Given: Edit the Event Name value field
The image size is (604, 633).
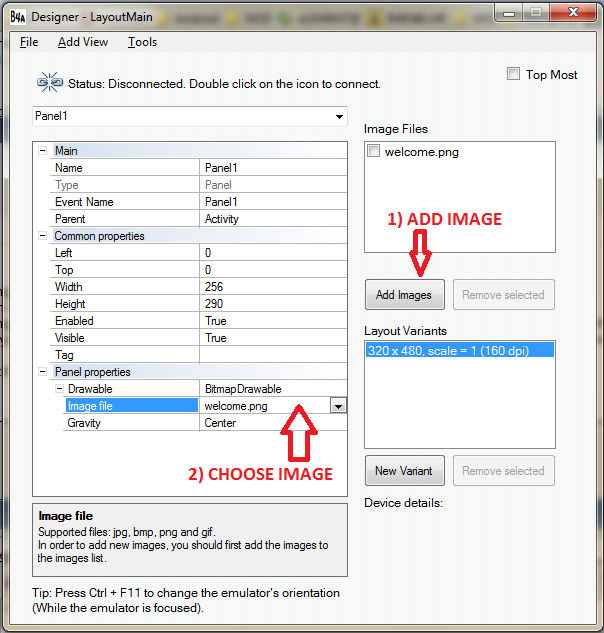Looking at the screenshot, I should 273,201.
